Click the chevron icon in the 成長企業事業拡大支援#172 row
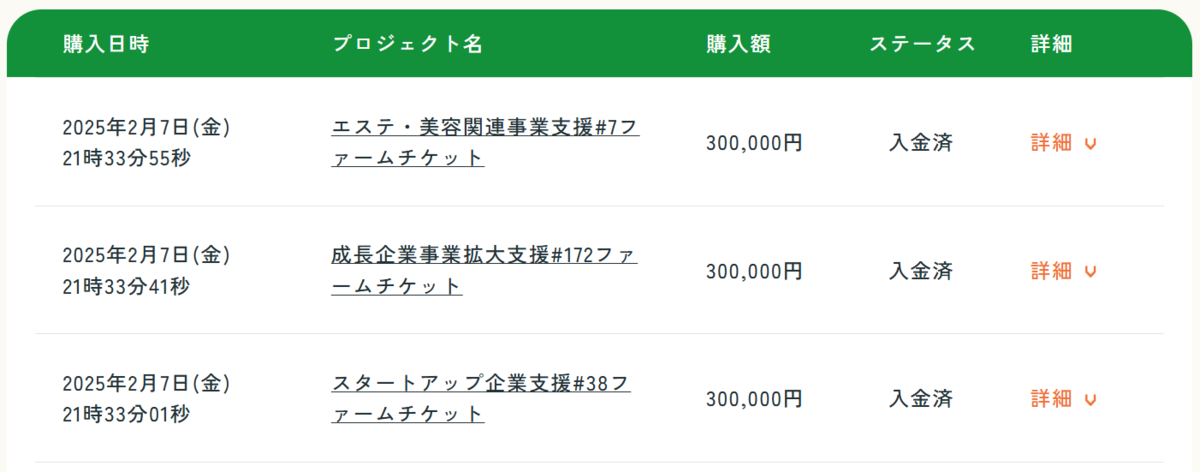The image size is (1200, 472). pyautogui.click(x=1090, y=272)
